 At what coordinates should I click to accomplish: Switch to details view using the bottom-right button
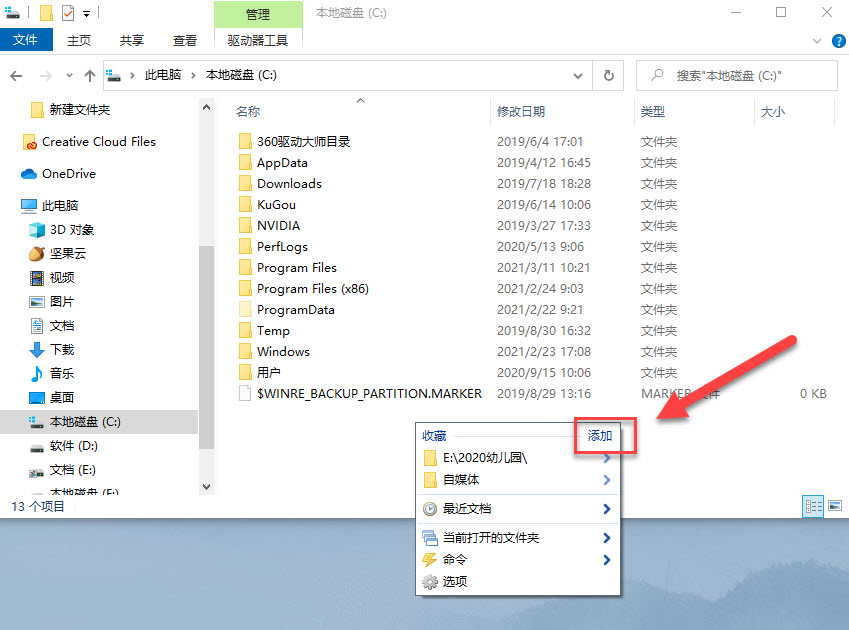(x=813, y=506)
